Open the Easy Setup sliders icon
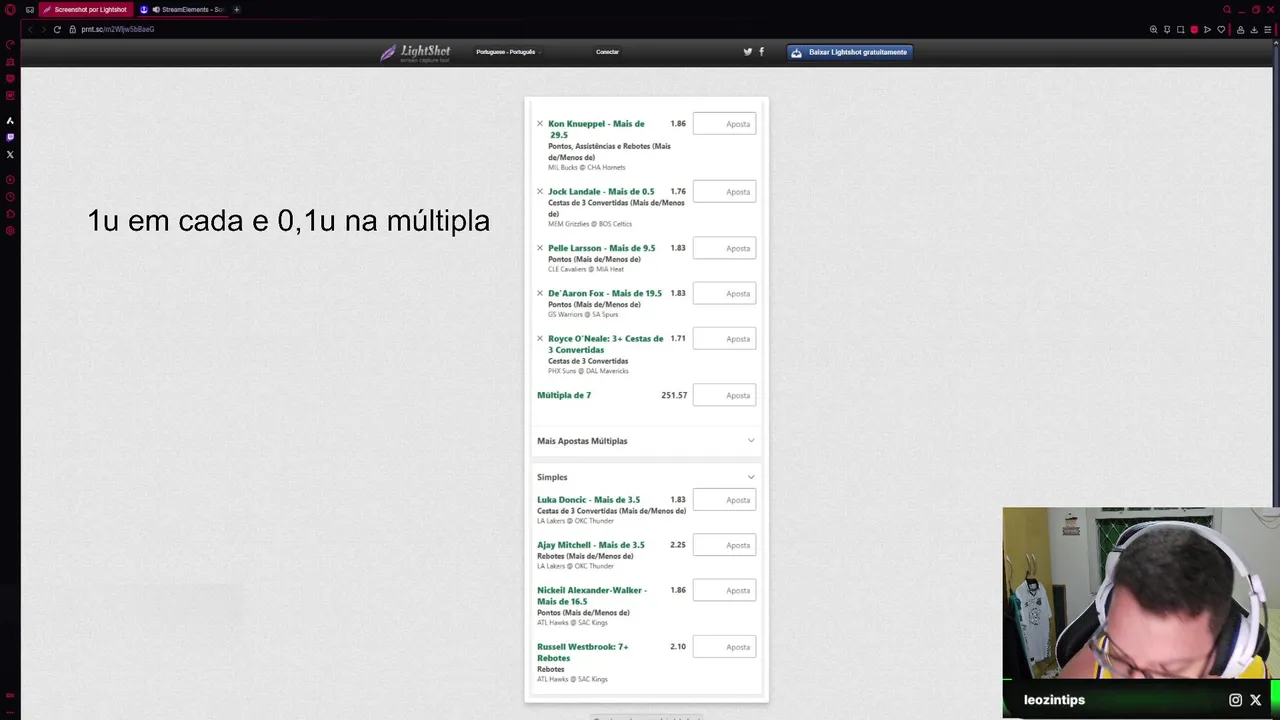This screenshot has height=720, width=1280. [1269, 29]
